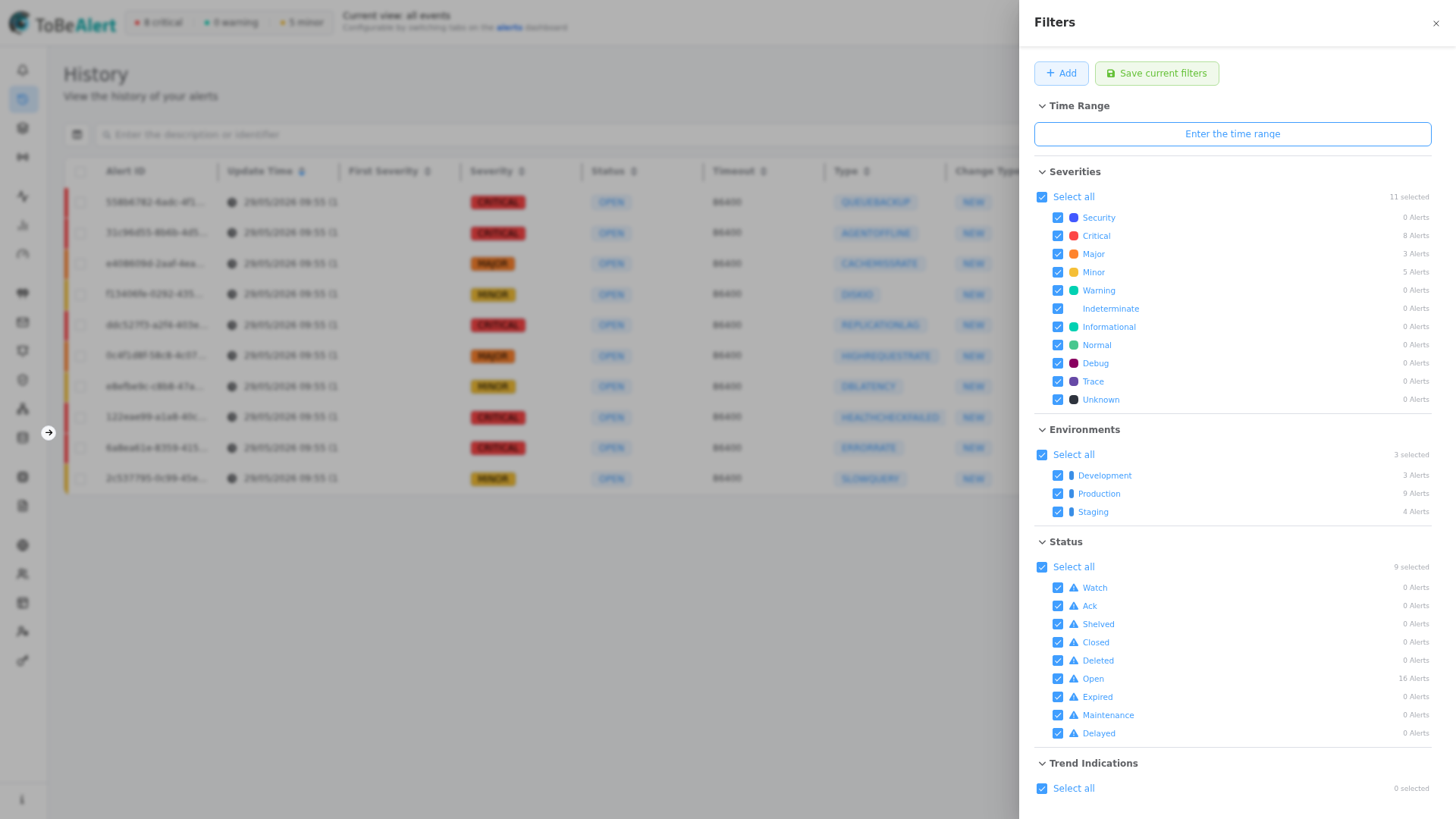This screenshot has height=819, width=1456.
Task: Toggle Select all checkbox under Severities
Action: 1042,197
